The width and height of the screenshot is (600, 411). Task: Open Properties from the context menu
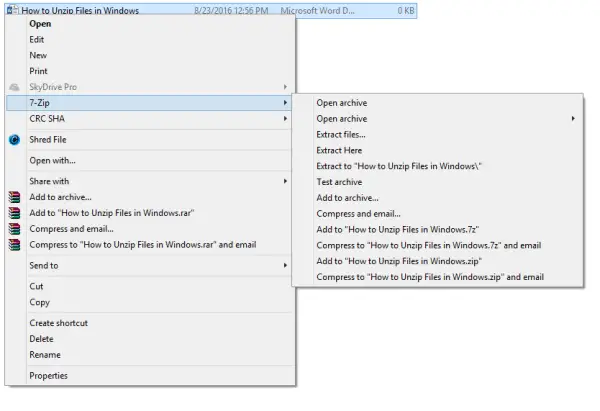coord(150,376)
